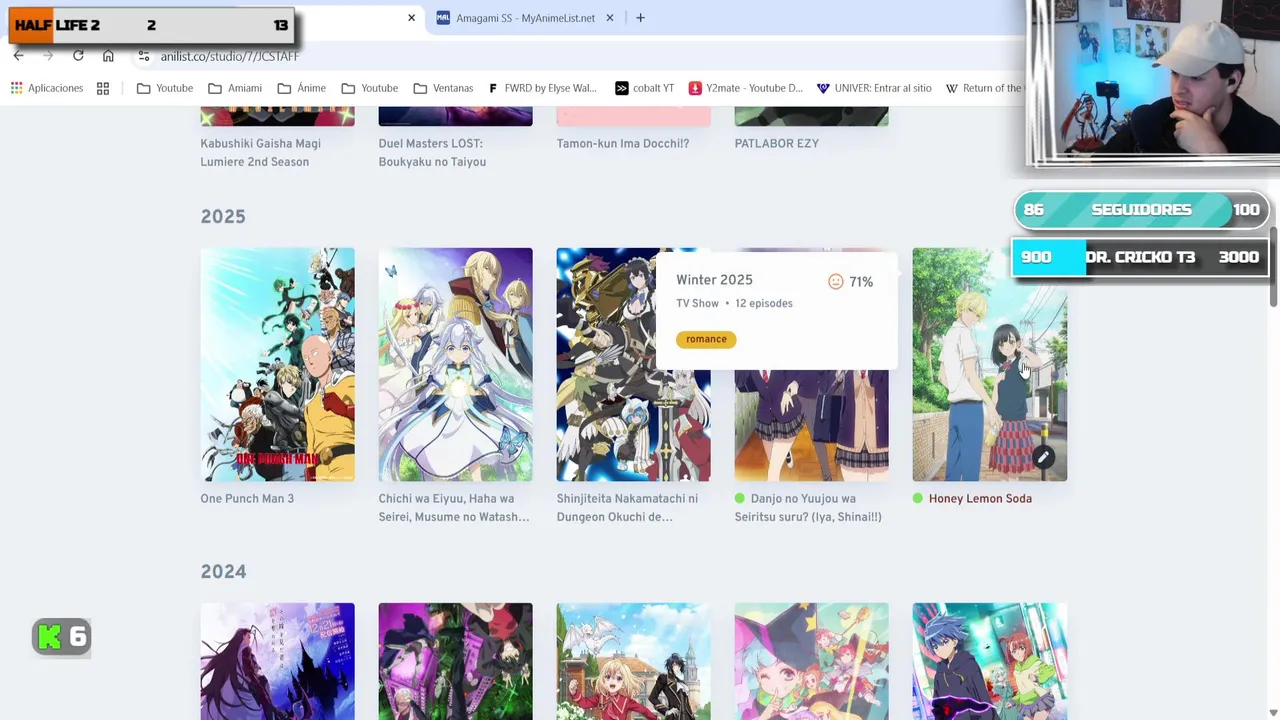Open One Punch Man 3 title link
This screenshot has height=720, width=1280.
[x=247, y=498]
